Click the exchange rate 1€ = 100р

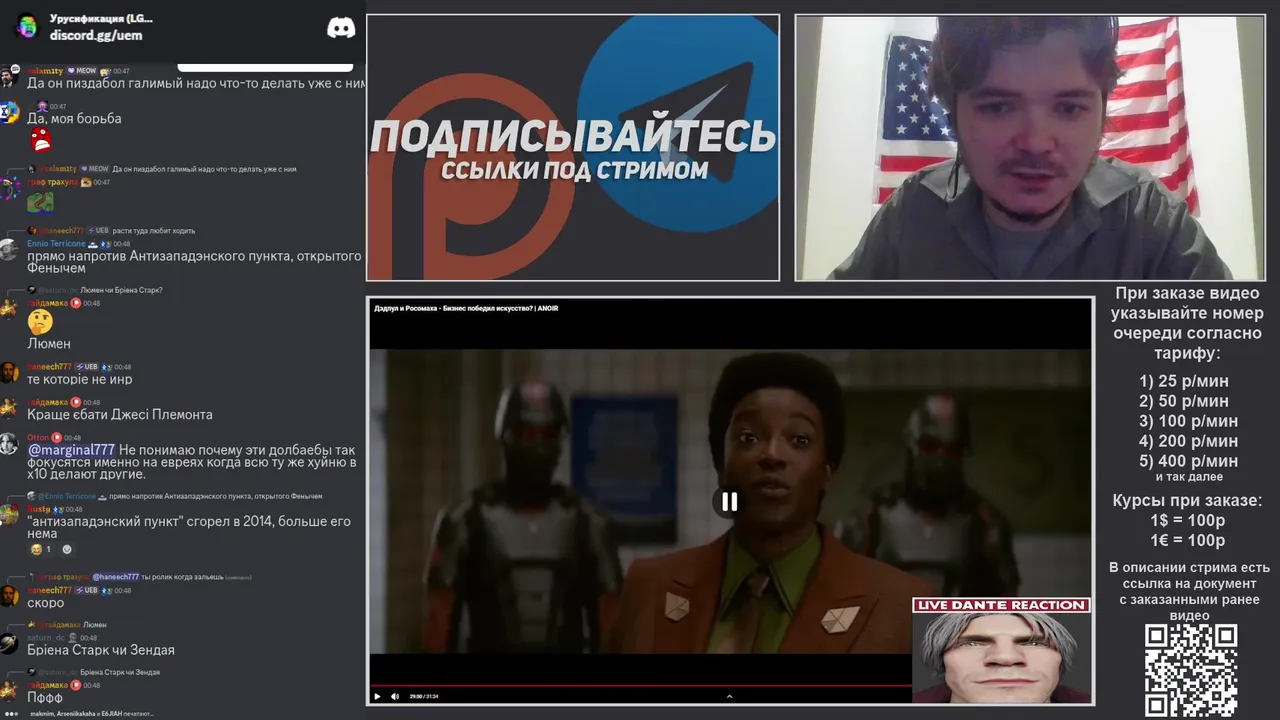[x=1188, y=541]
